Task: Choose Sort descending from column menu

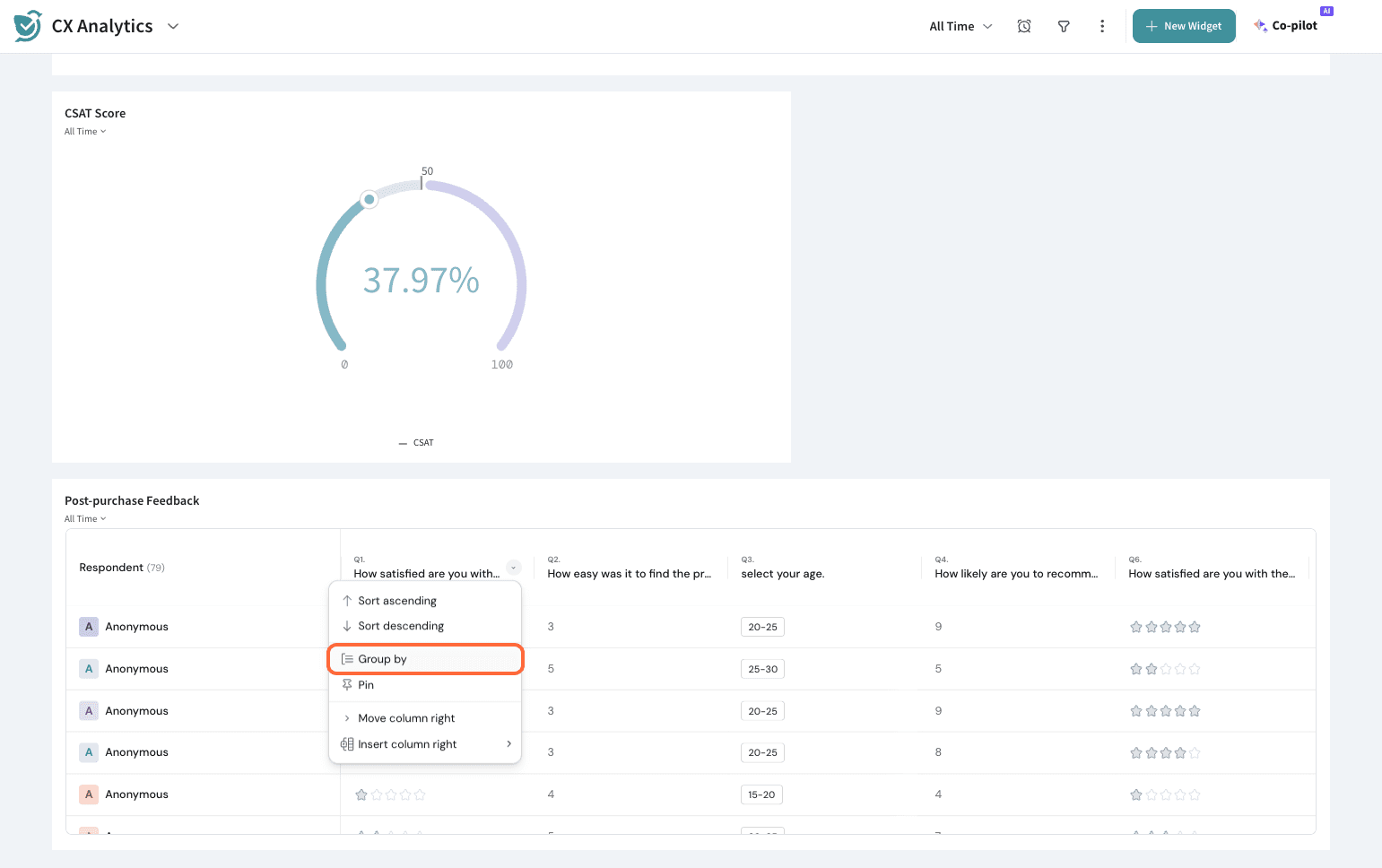Action: [x=401, y=626]
